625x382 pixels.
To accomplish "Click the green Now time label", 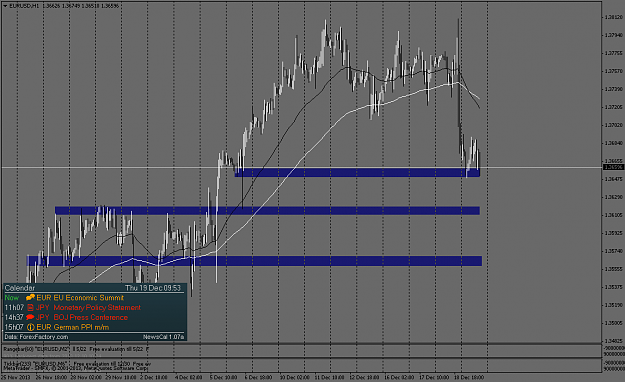I will 12,298.
